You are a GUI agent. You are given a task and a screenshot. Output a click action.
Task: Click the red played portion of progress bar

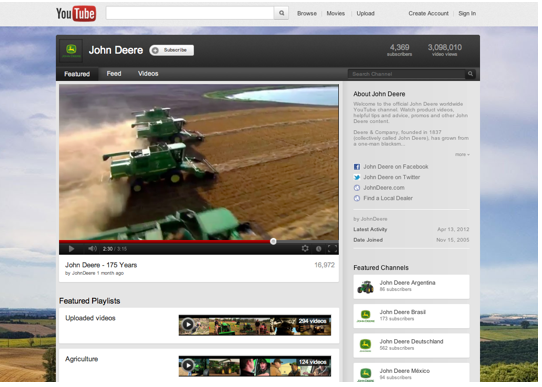tap(165, 242)
